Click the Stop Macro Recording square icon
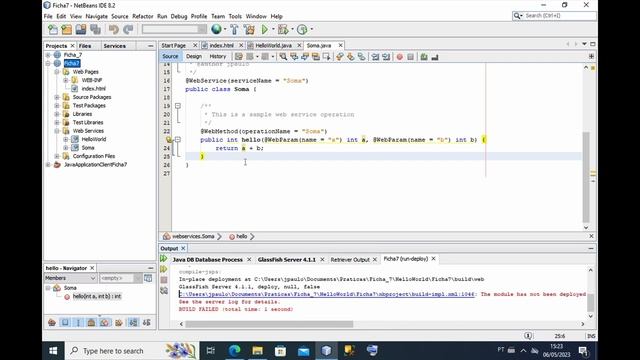The width and height of the screenshot is (640, 360). [x=411, y=57]
